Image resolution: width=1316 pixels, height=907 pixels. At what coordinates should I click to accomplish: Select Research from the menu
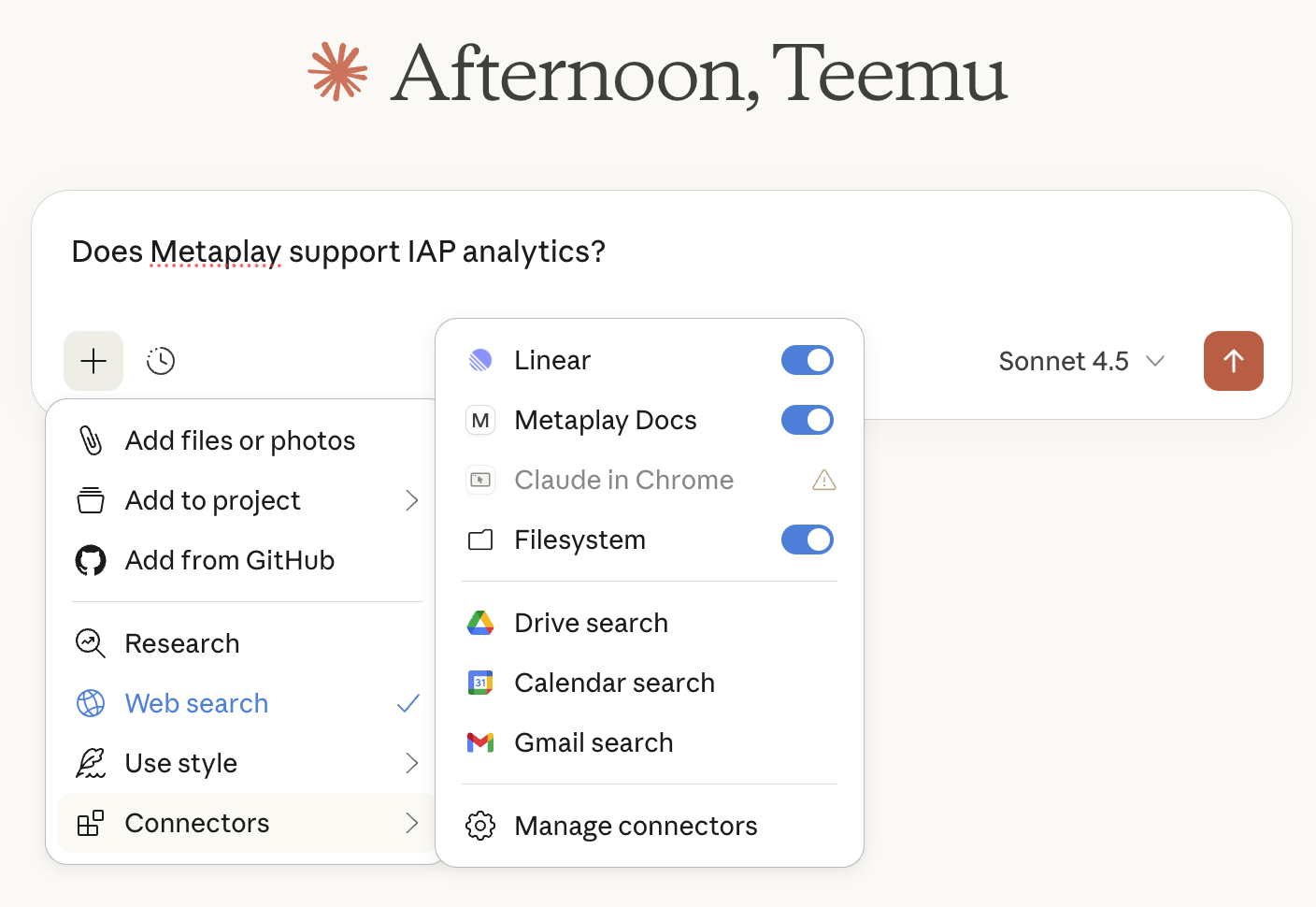coord(182,643)
